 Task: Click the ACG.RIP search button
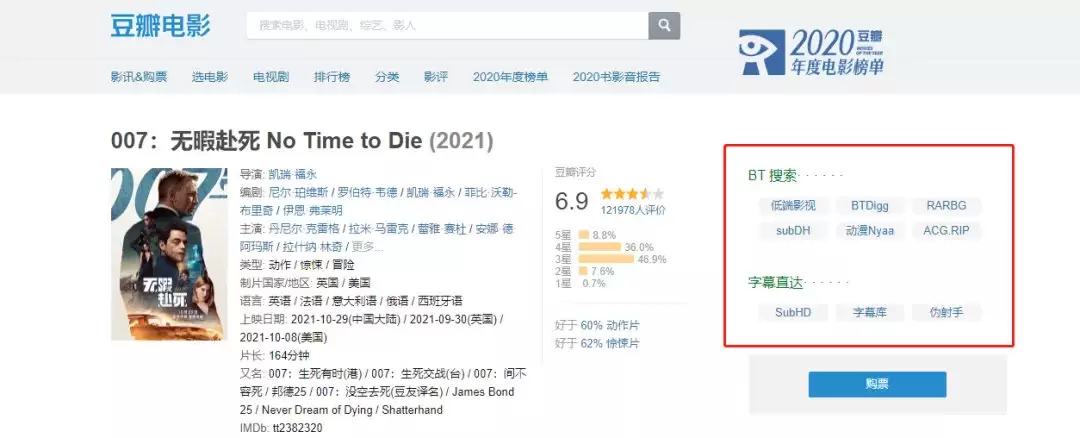pos(946,230)
